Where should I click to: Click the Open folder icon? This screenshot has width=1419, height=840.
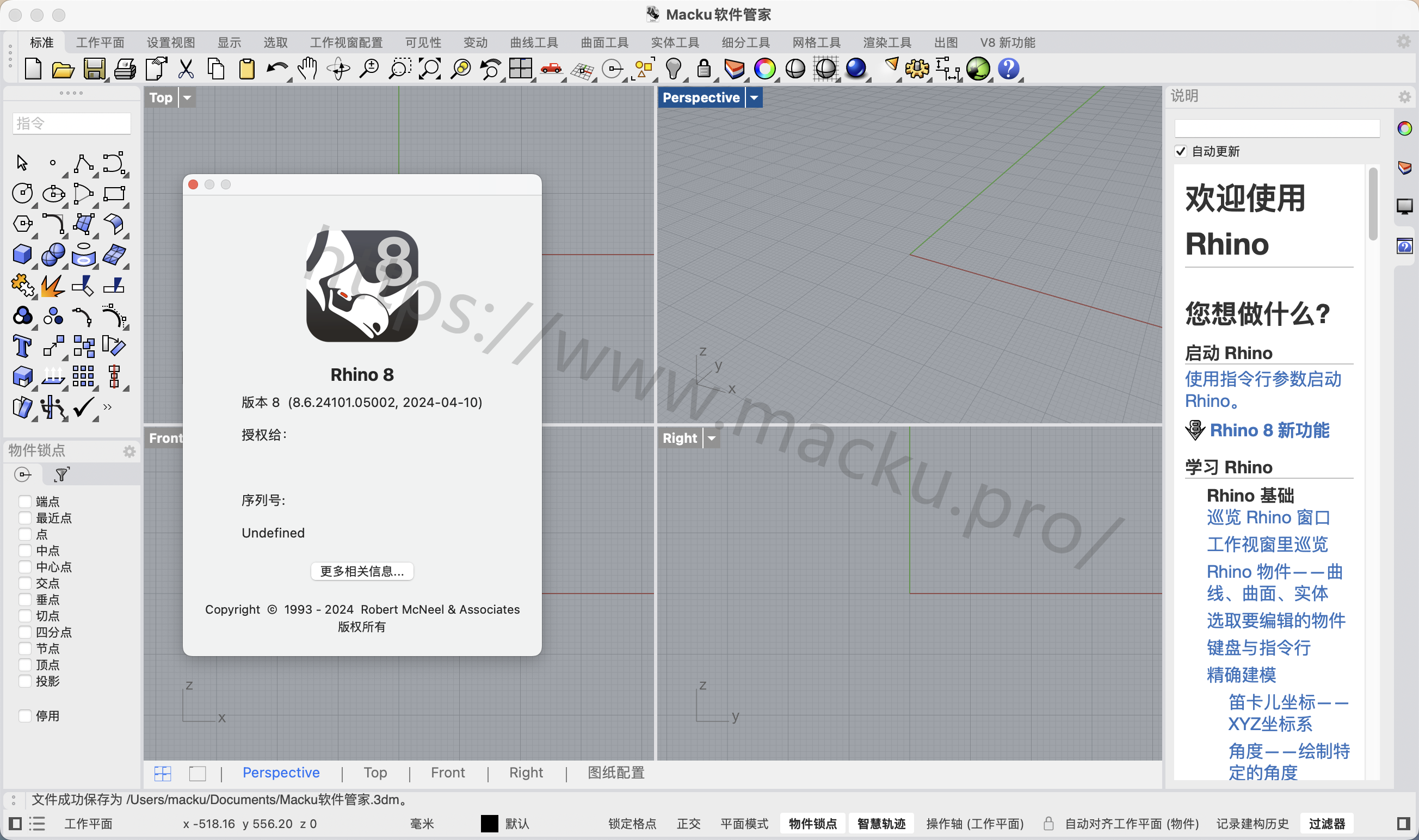click(x=64, y=70)
